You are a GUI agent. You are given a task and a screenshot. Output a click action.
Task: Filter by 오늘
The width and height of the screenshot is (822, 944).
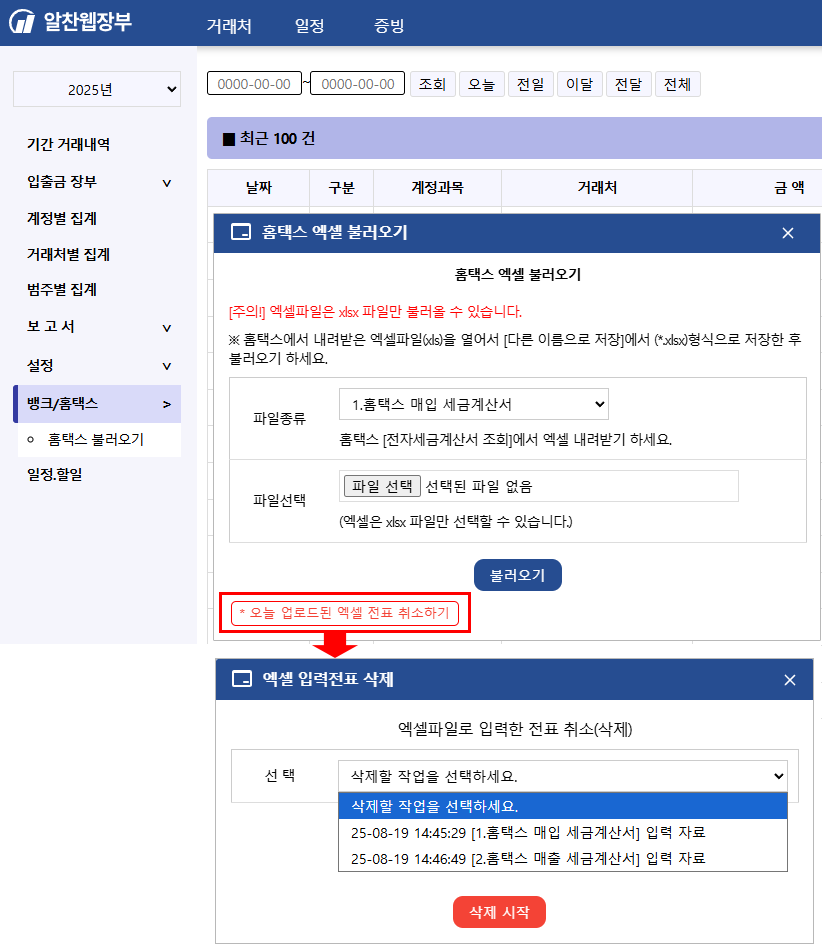[x=482, y=84]
